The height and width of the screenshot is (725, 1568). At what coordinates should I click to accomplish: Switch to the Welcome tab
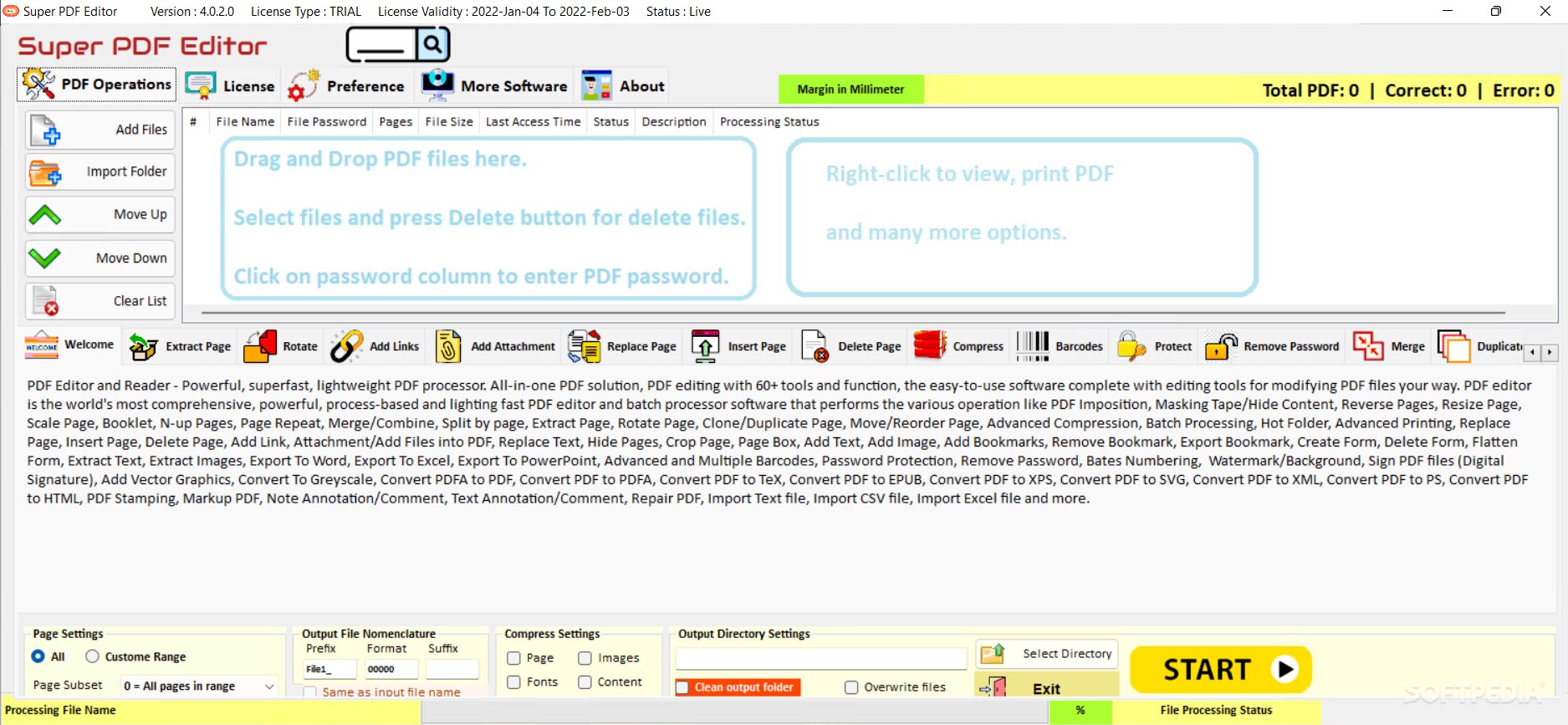coord(70,345)
